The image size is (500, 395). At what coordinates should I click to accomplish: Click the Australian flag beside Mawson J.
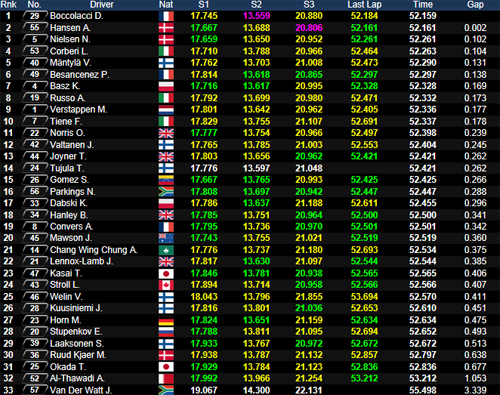coord(166,238)
